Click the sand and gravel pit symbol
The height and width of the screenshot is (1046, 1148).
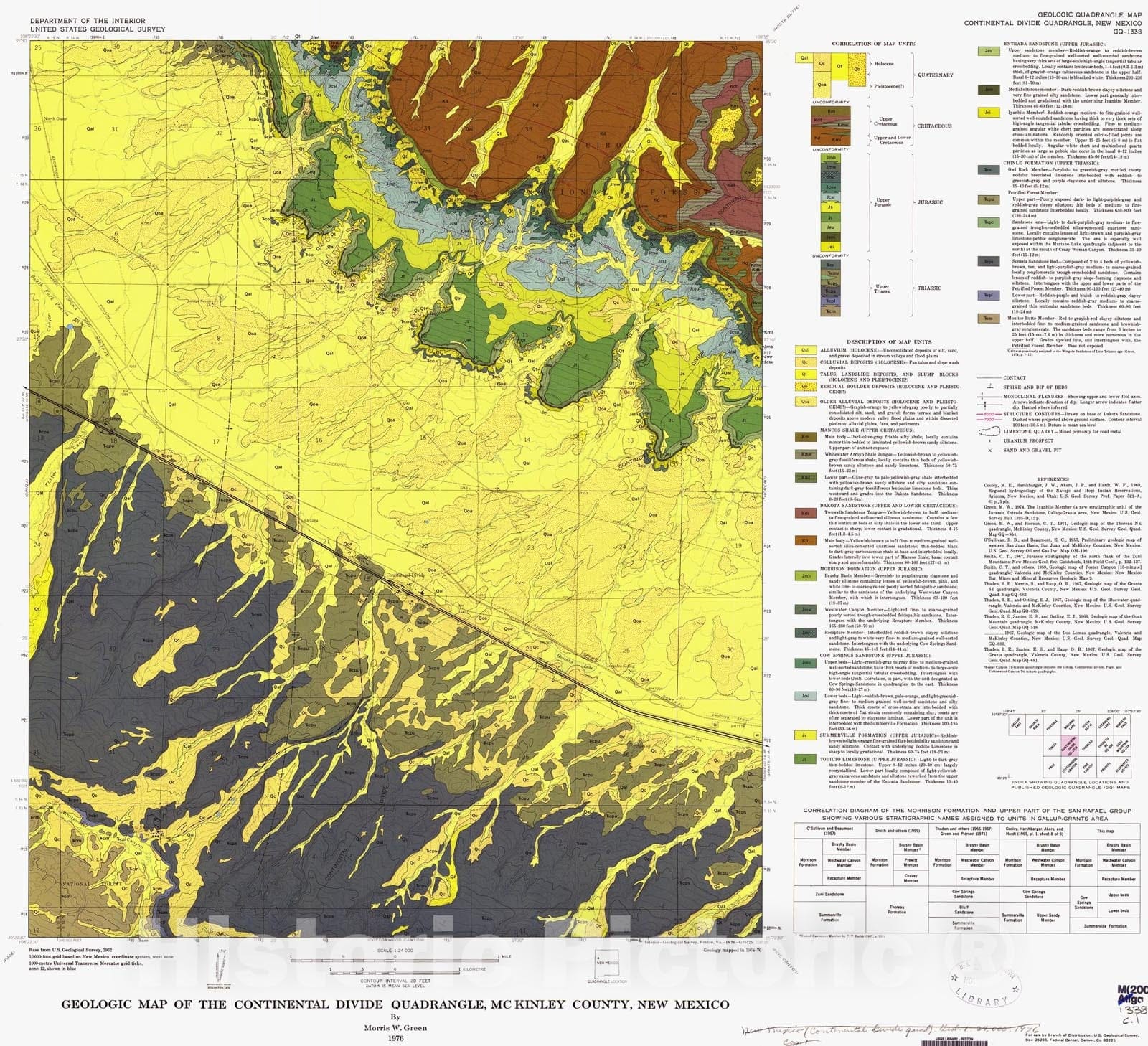(x=989, y=450)
